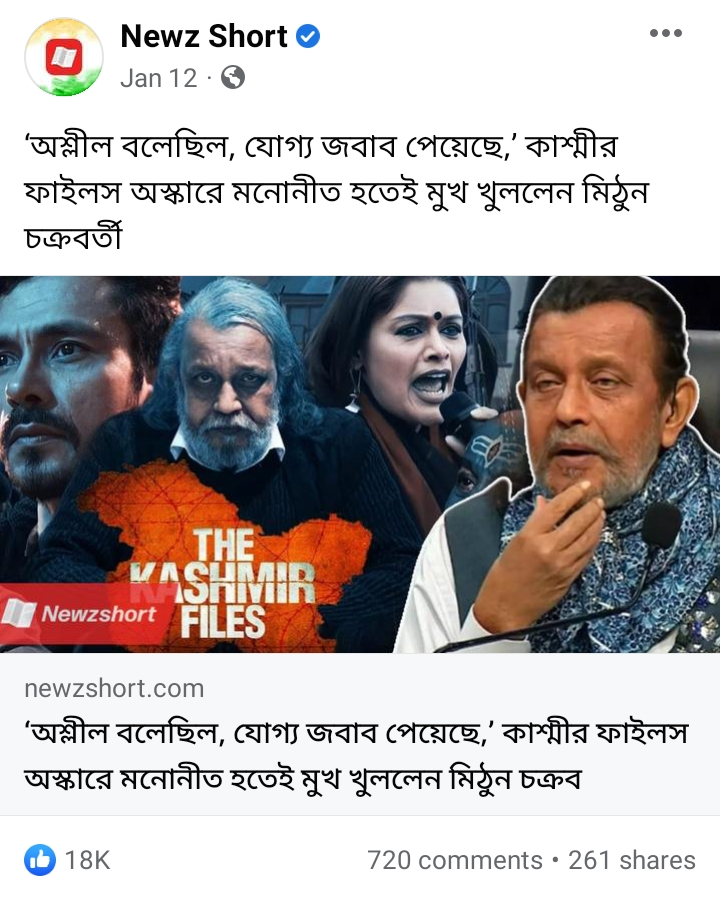This screenshot has width=720, height=902.
Task: Open the three-dot post options menu
Action: [665, 33]
